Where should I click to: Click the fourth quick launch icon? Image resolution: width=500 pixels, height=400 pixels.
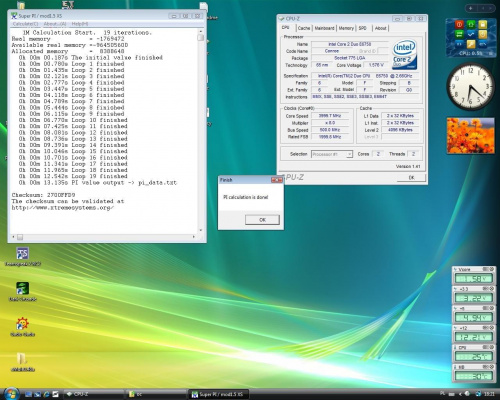pyautogui.click(x=55, y=394)
